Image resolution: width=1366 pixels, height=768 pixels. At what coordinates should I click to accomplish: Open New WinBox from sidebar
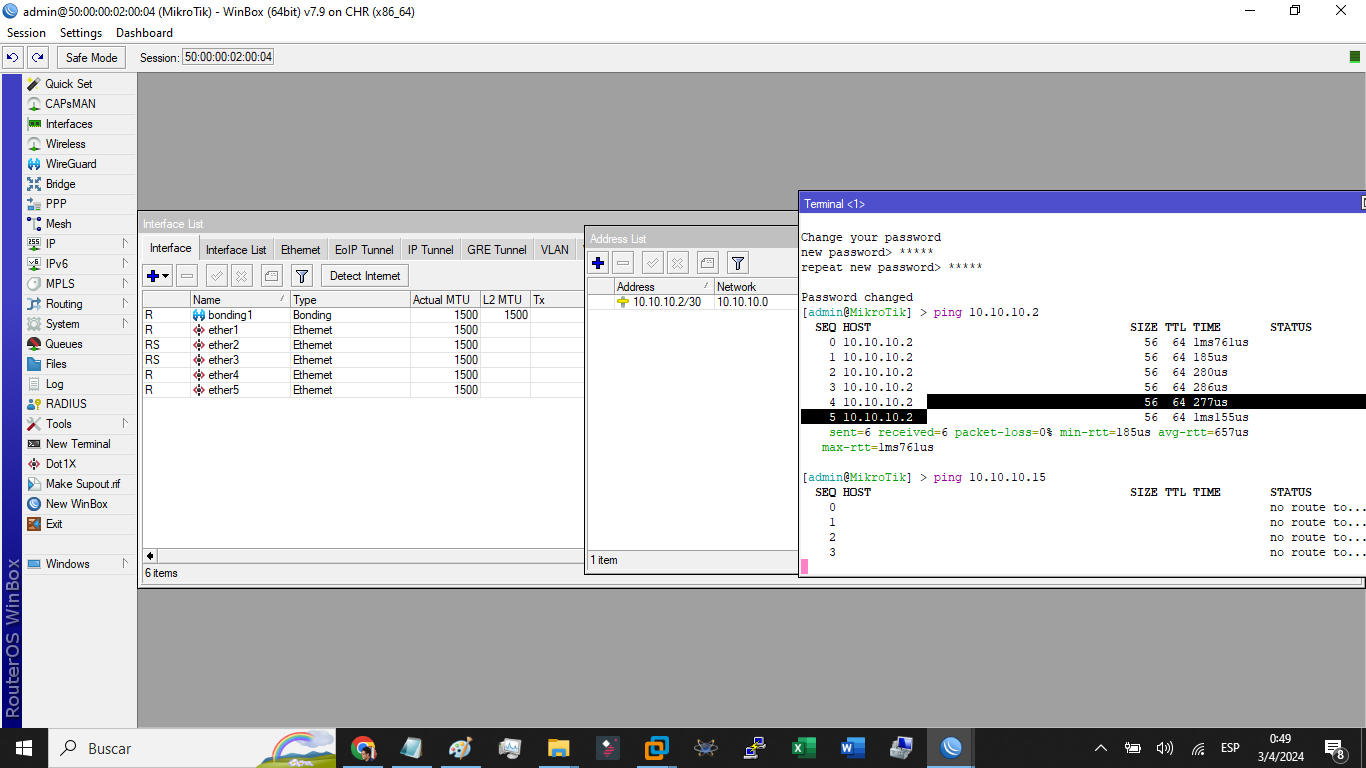[76, 504]
